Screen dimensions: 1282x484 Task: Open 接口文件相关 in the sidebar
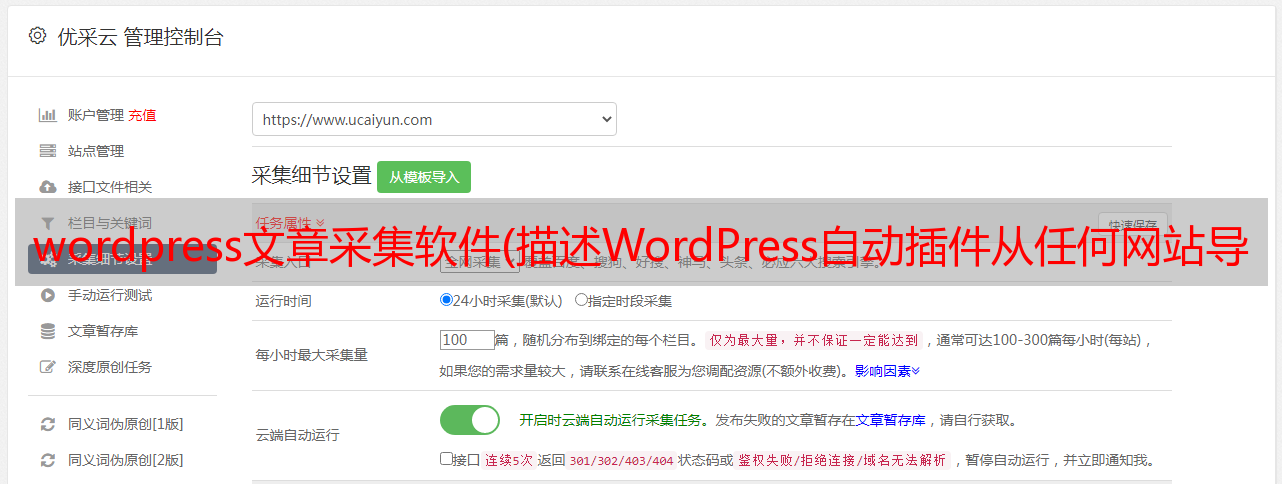110,187
